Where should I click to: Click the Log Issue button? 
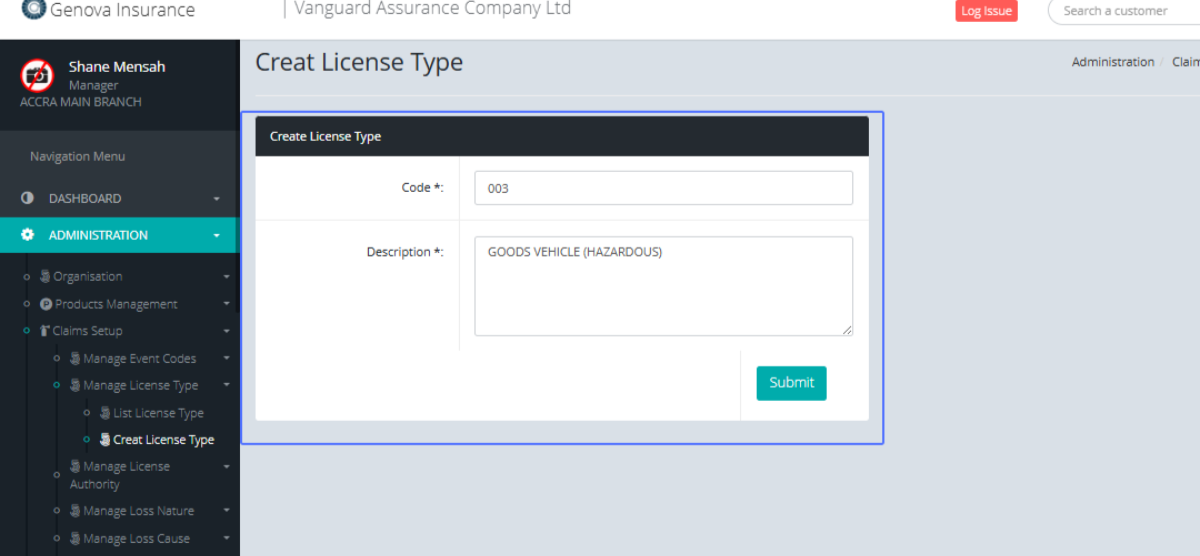tap(985, 11)
